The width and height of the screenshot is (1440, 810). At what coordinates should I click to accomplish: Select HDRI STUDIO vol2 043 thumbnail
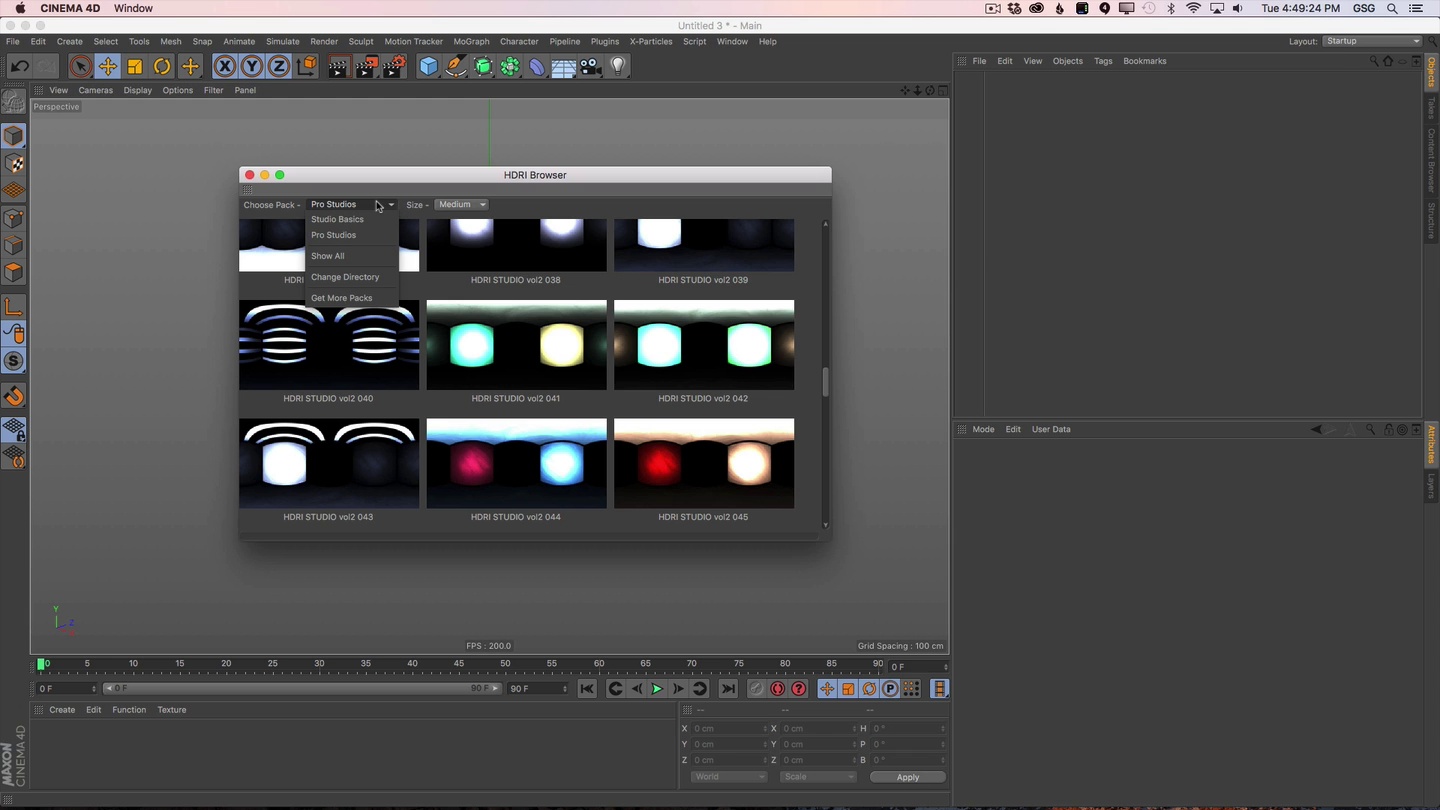pos(329,463)
